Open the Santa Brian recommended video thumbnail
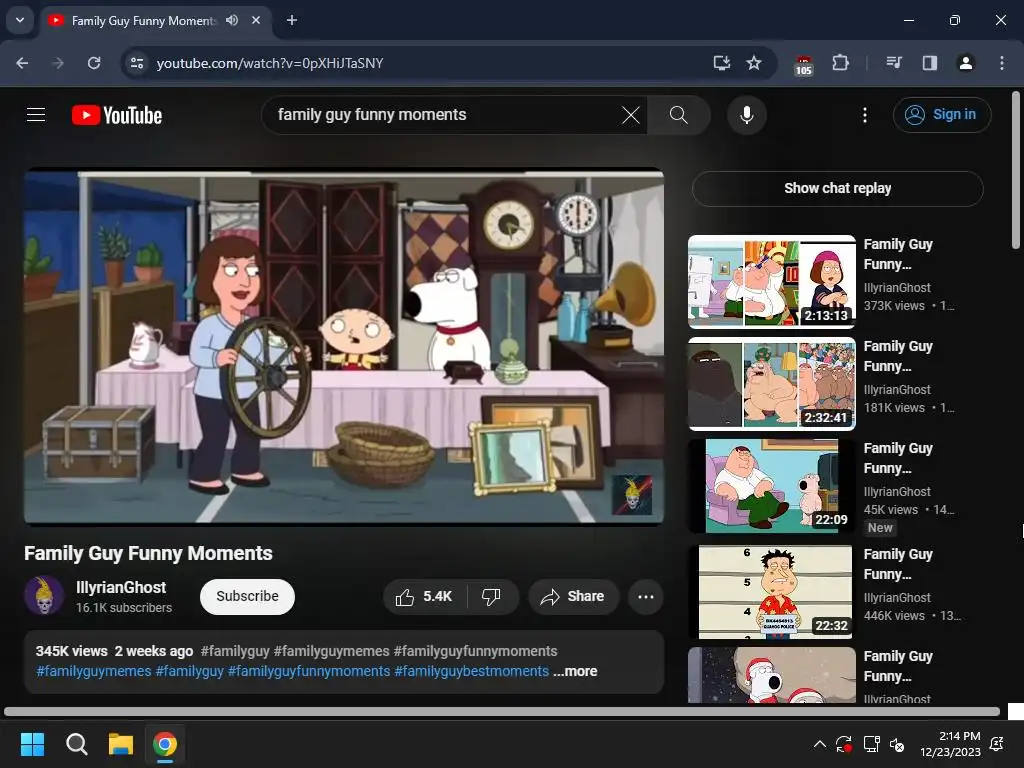1024x768 pixels. tap(772, 675)
